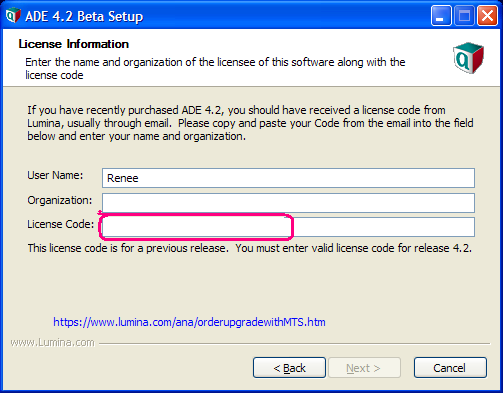Click the previous release license error message
Viewport: 503px width, 393px height.
(250, 248)
